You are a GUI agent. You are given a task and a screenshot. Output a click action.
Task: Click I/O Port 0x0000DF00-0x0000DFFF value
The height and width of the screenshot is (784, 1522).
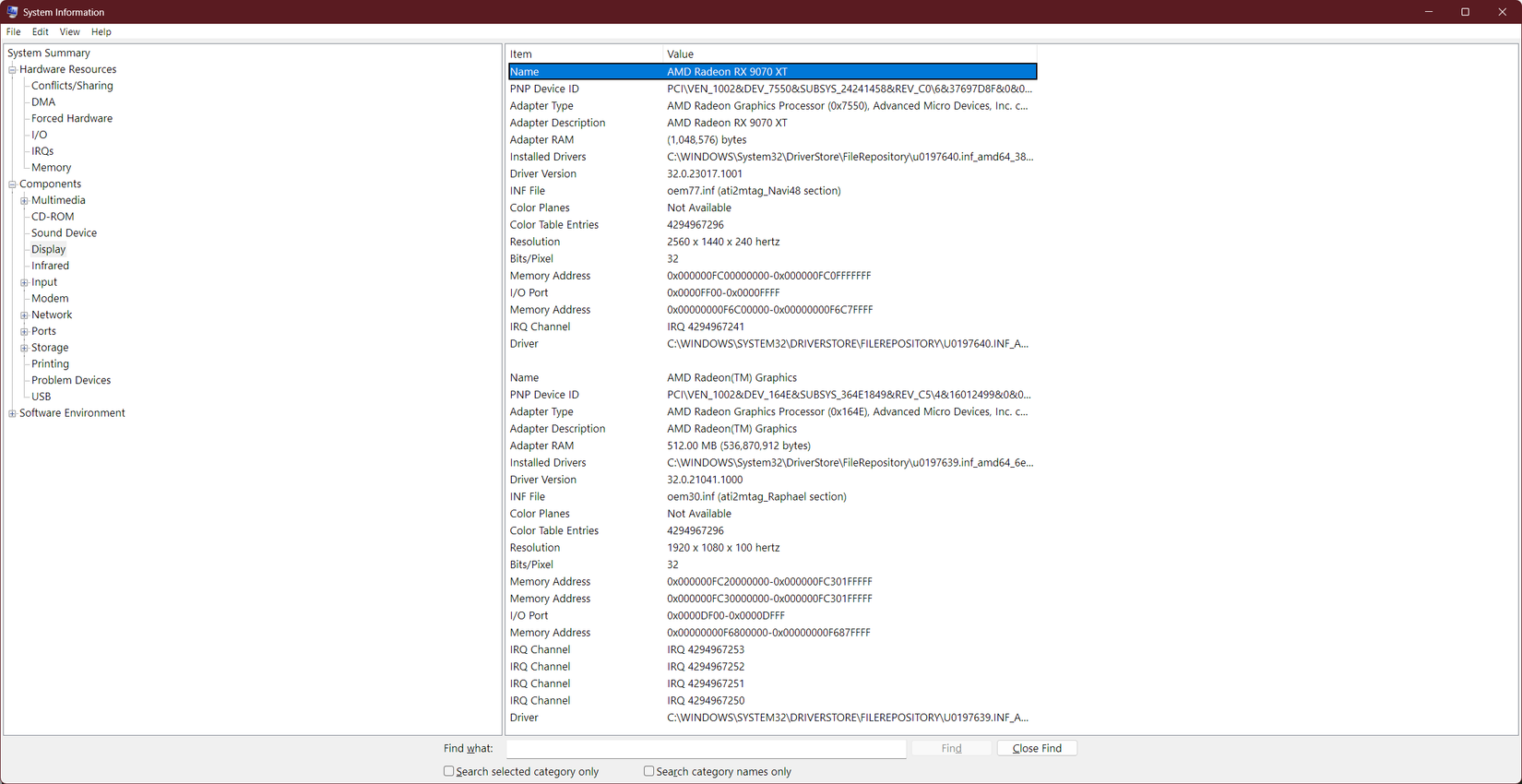pyautogui.click(x=726, y=615)
